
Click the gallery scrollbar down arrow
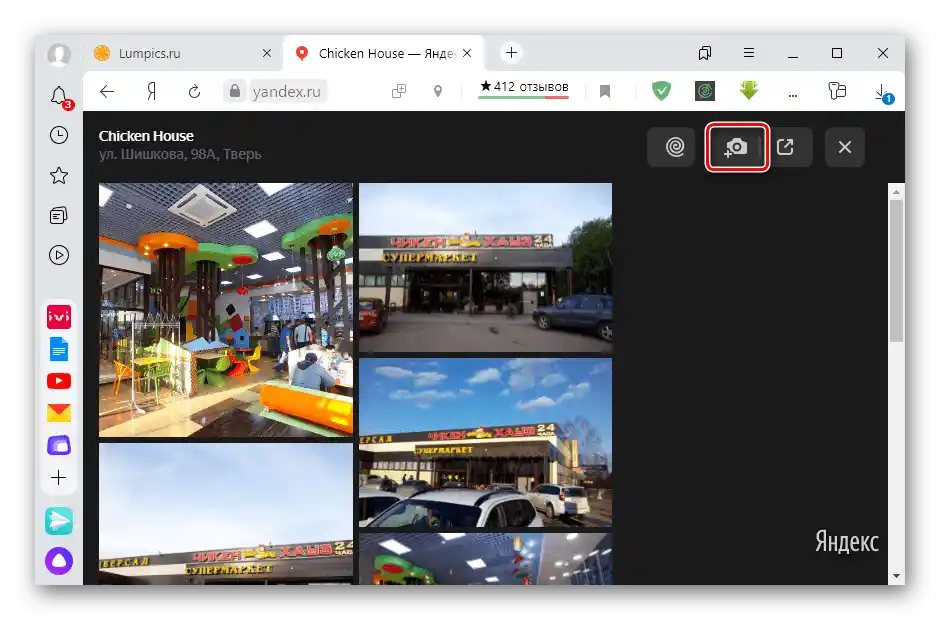click(896, 576)
